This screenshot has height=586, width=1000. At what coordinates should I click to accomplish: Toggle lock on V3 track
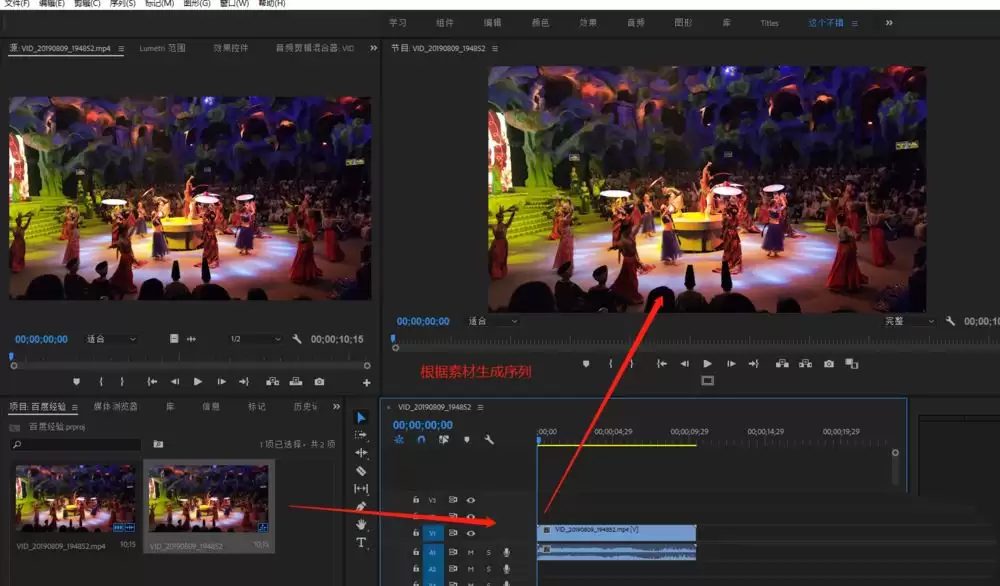(x=416, y=500)
